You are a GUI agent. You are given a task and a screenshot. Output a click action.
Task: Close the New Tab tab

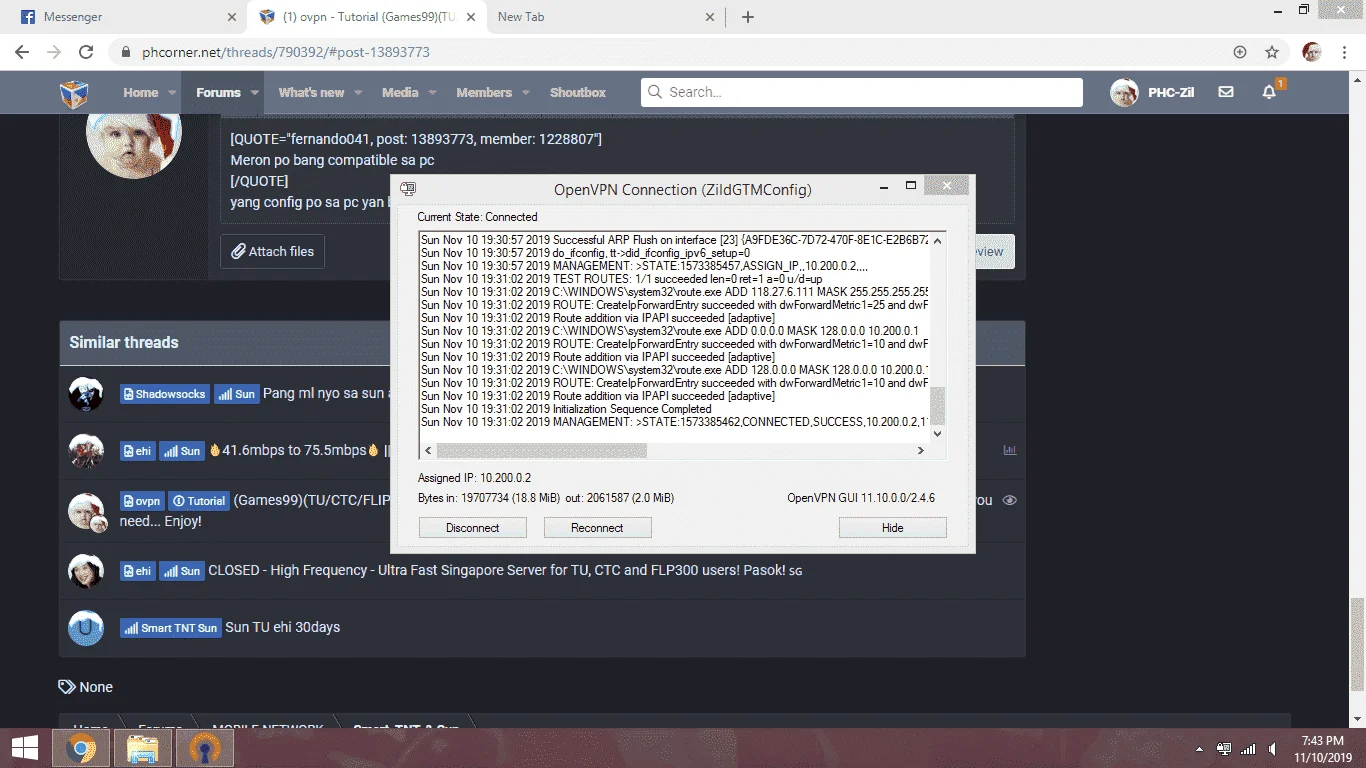tap(710, 17)
